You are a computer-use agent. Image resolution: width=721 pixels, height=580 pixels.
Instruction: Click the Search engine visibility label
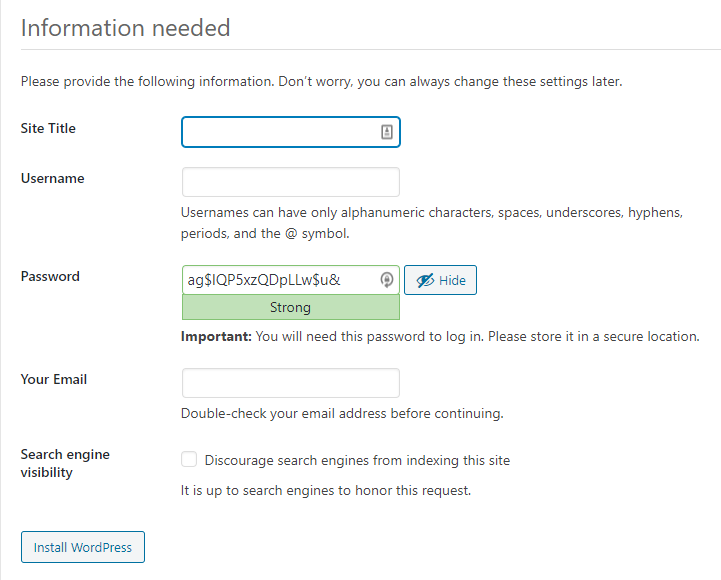[x=65, y=463]
